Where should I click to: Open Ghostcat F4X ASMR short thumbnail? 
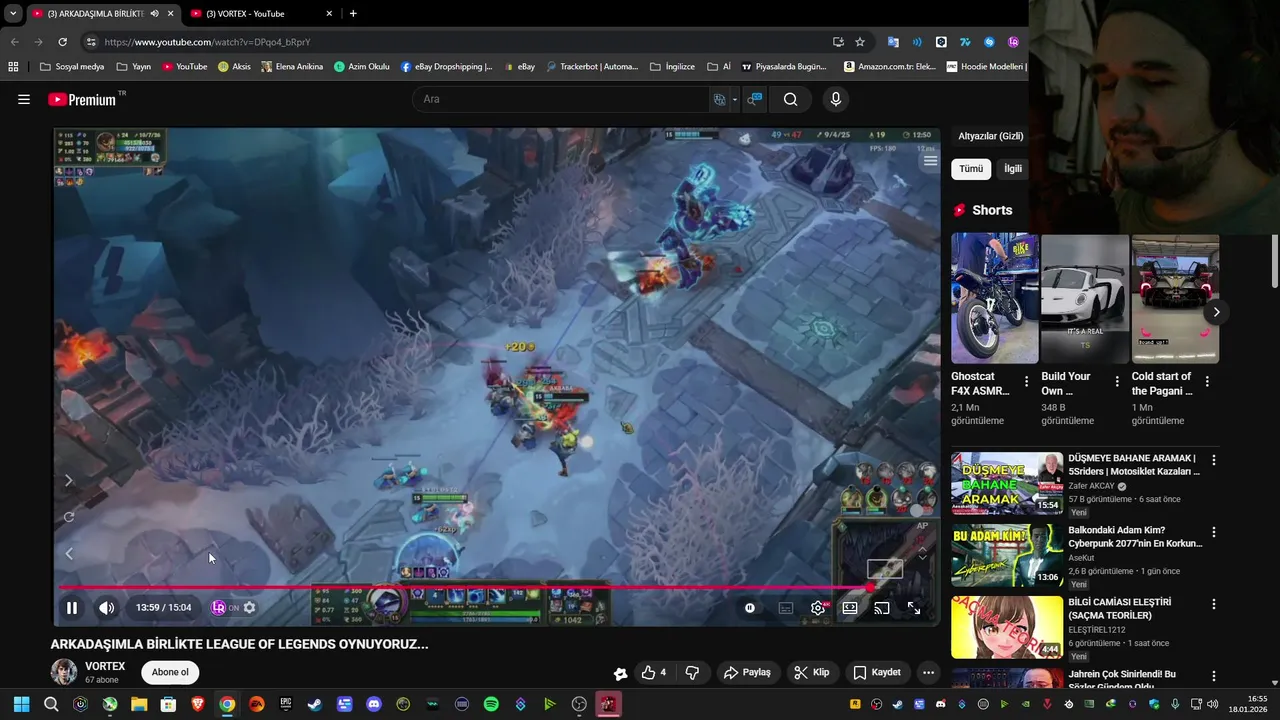point(995,298)
